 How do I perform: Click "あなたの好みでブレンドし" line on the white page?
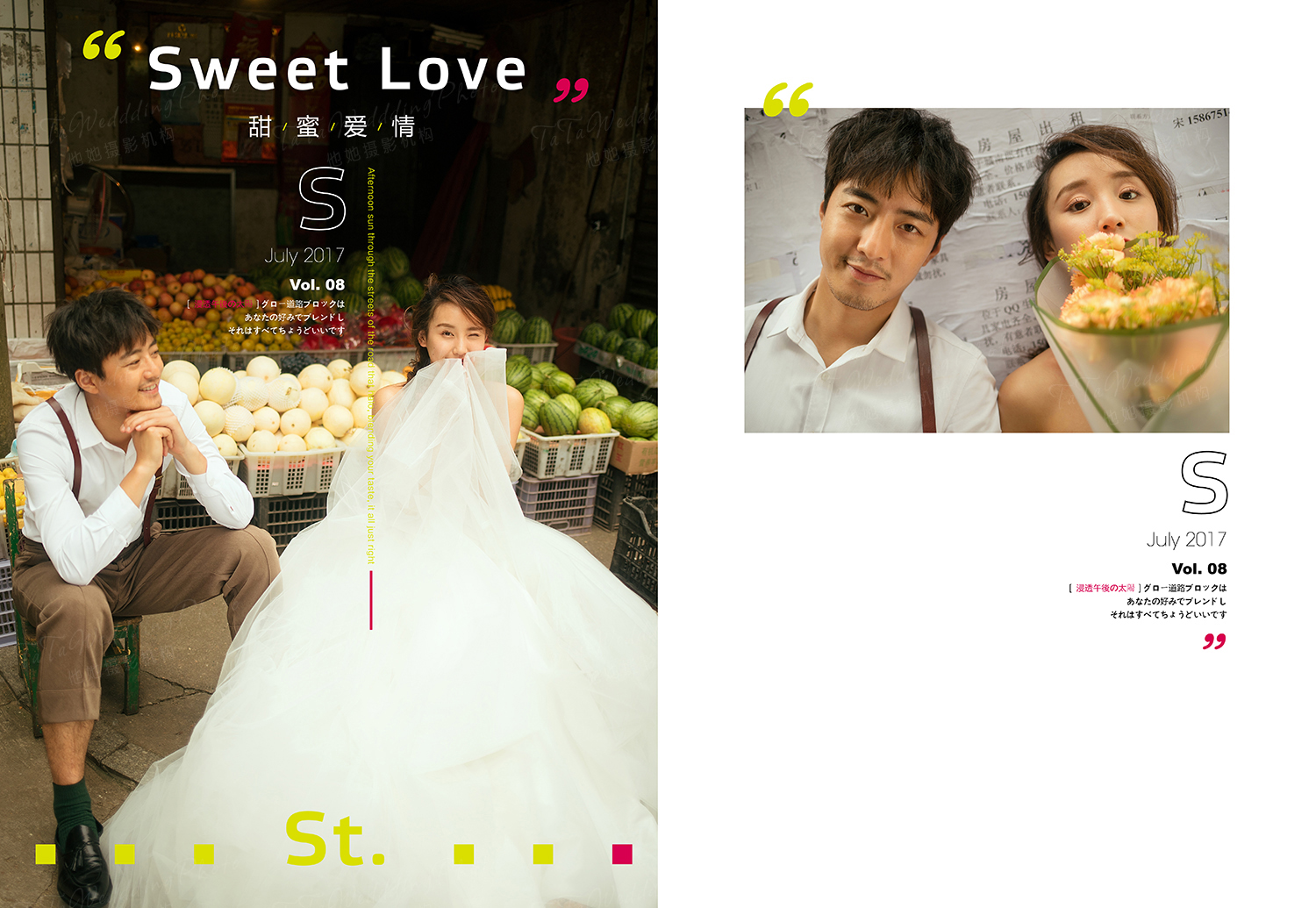[1177, 602]
